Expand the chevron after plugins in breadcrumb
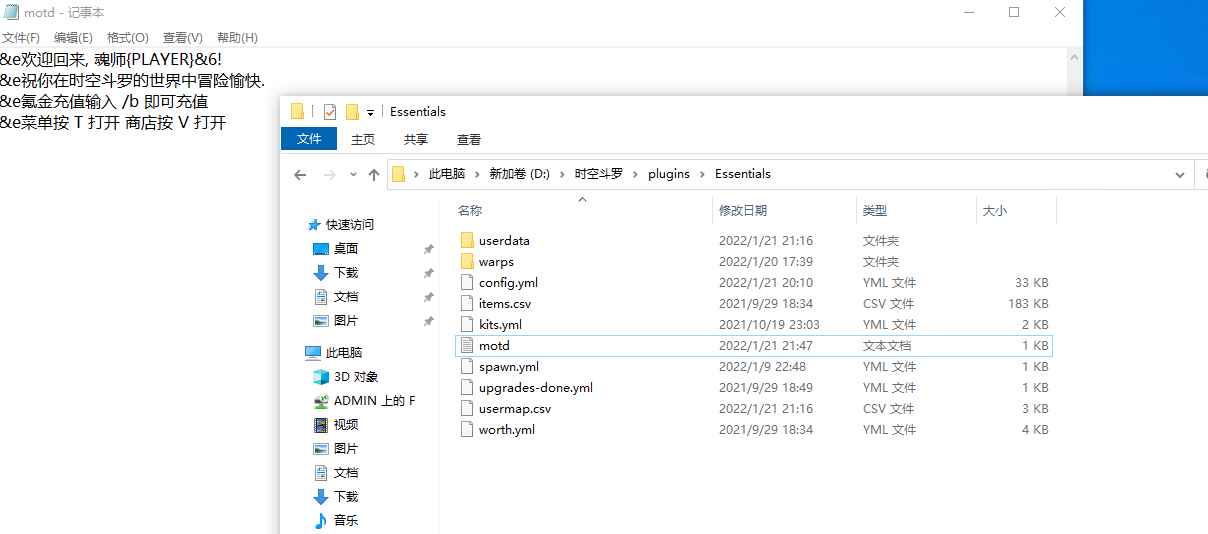Image resolution: width=1208 pixels, height=534 pixels. (x=703, y=174)
